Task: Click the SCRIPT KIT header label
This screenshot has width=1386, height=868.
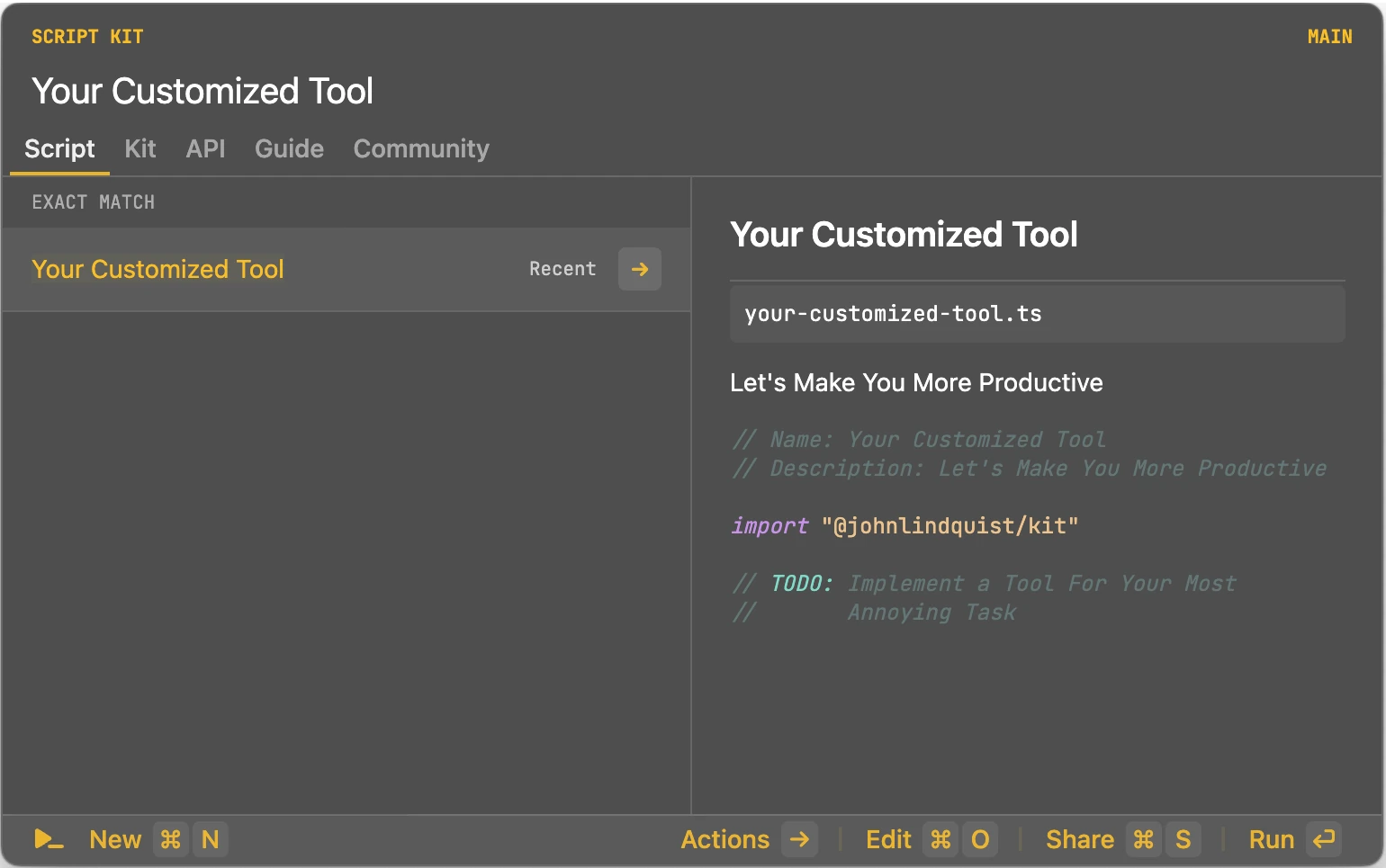Action: point(87,37)
